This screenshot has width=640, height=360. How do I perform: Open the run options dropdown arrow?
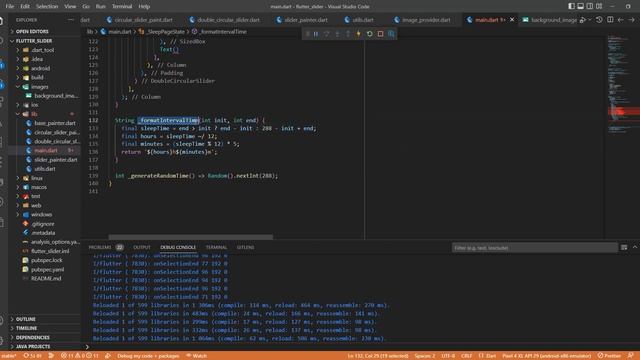coord(590,20)
